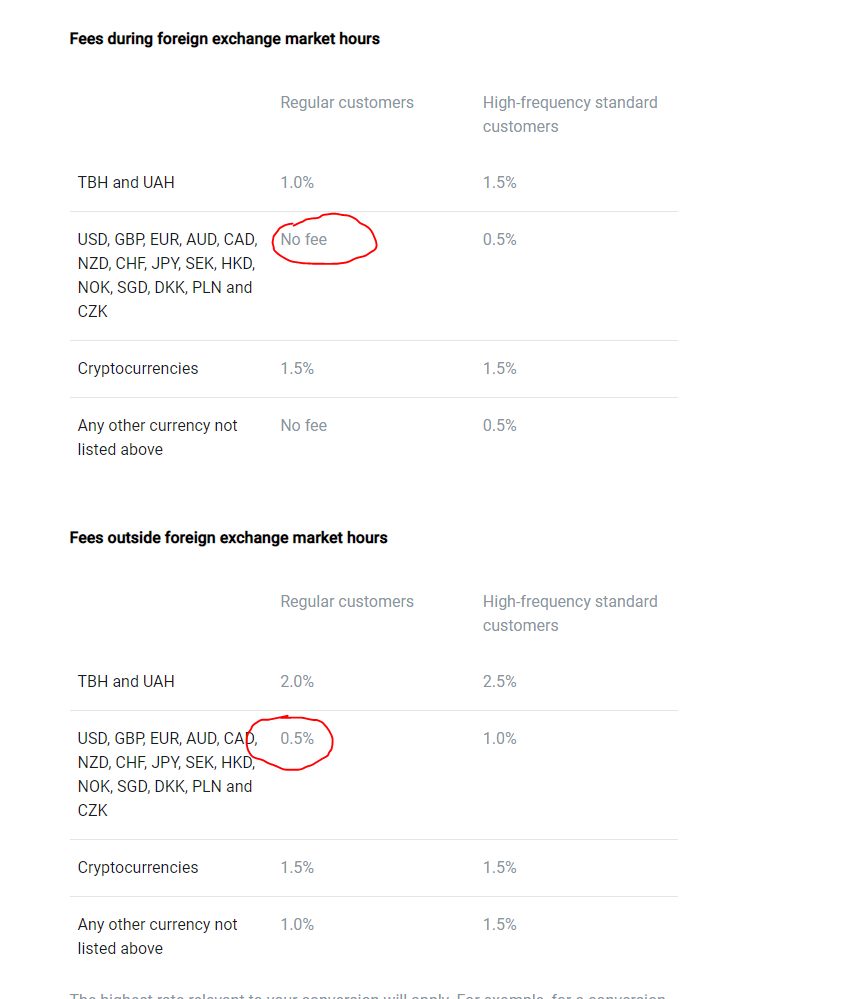Screen dimensions: 849x999
Task: Click 2.0% regular fee for TBH and UAH
Action: pos(297,682)
